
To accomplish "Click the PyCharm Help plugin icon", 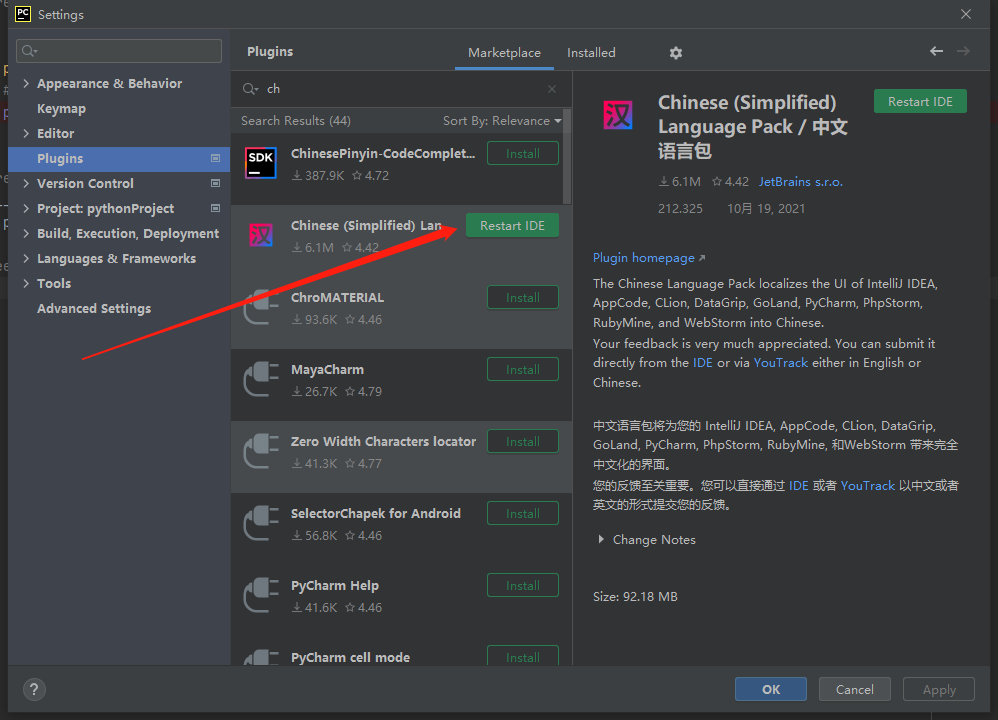I will 261,594.
